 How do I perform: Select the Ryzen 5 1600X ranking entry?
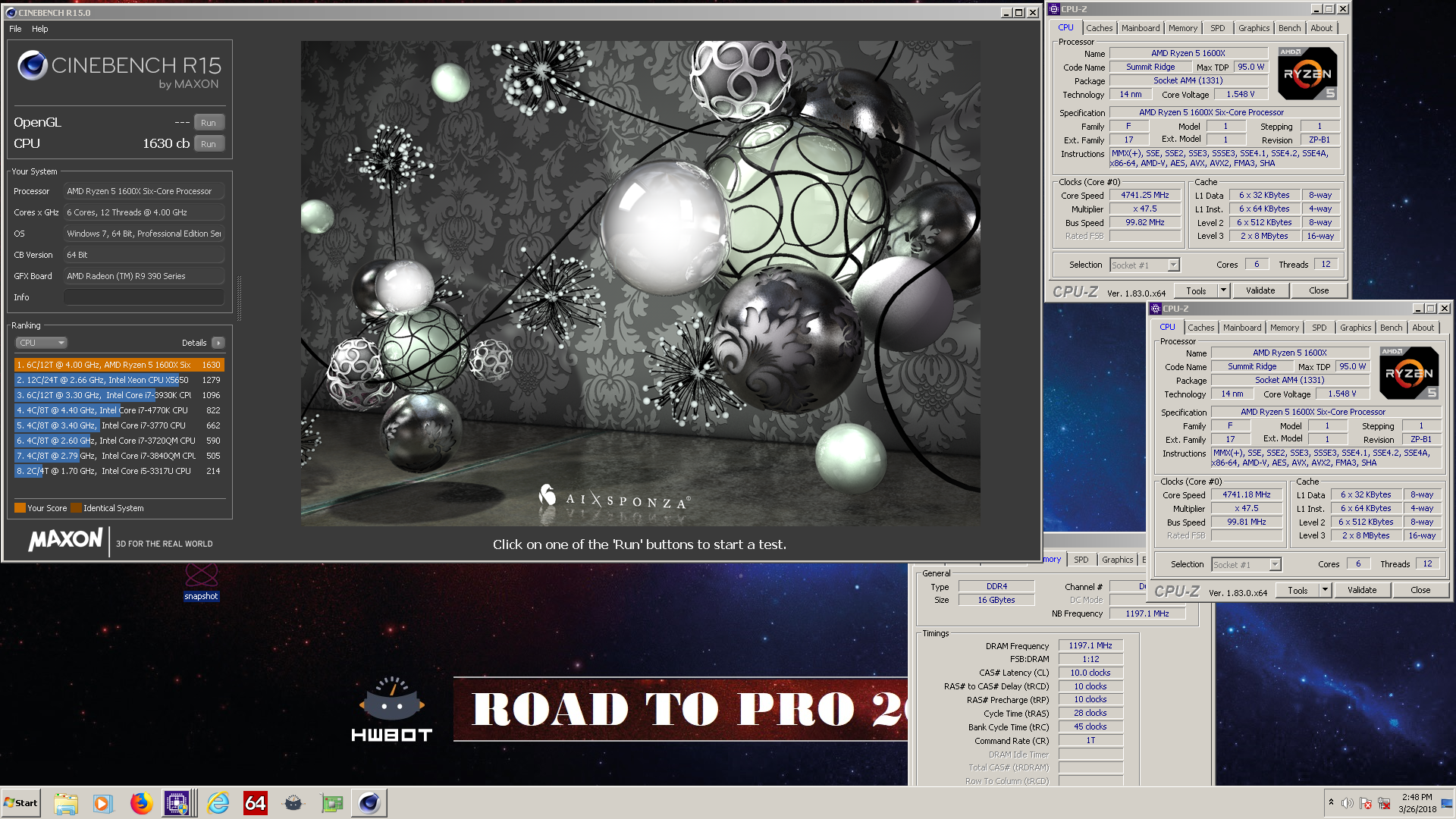[x=119, y=365]
